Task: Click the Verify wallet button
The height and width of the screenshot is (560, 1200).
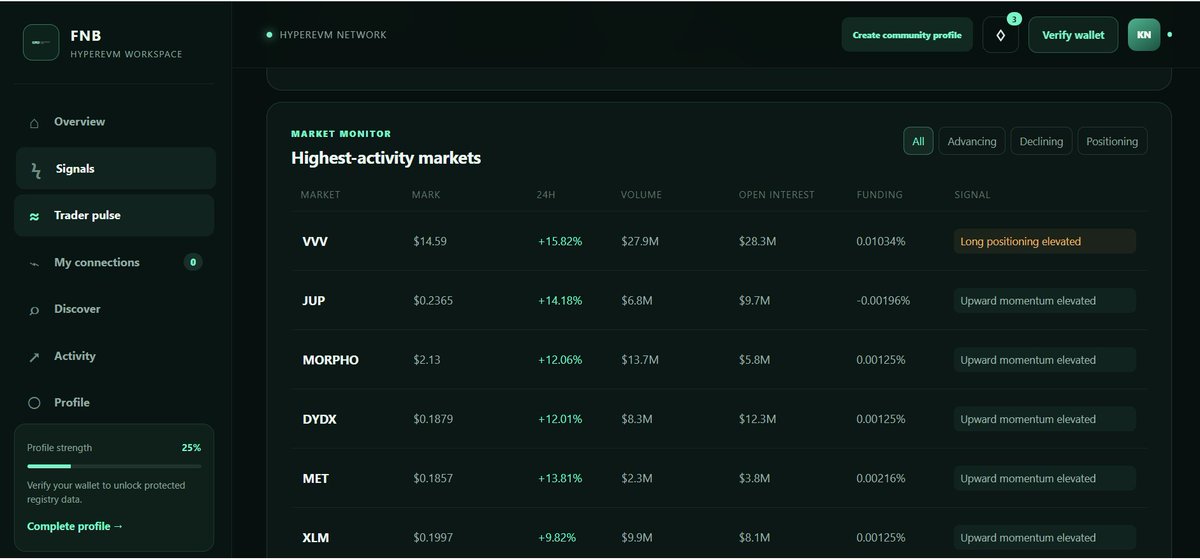Action: click(x=1073, y=35)
